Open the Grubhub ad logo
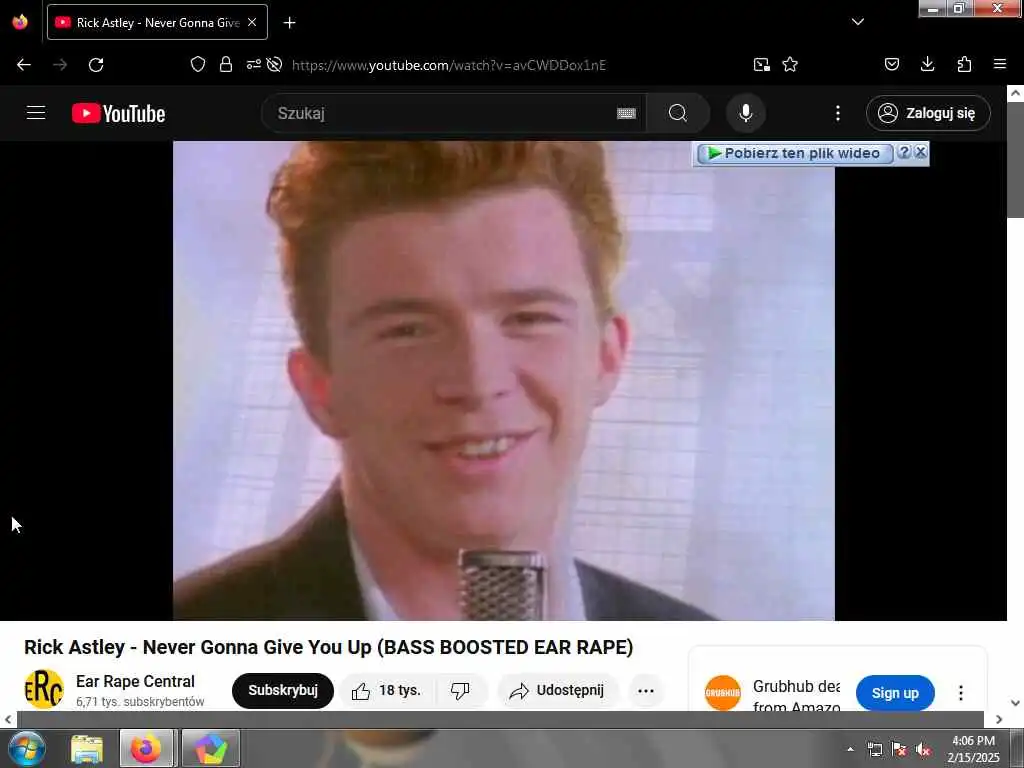The height and width of the screenshot is (768, 1024). pos(722,693)
